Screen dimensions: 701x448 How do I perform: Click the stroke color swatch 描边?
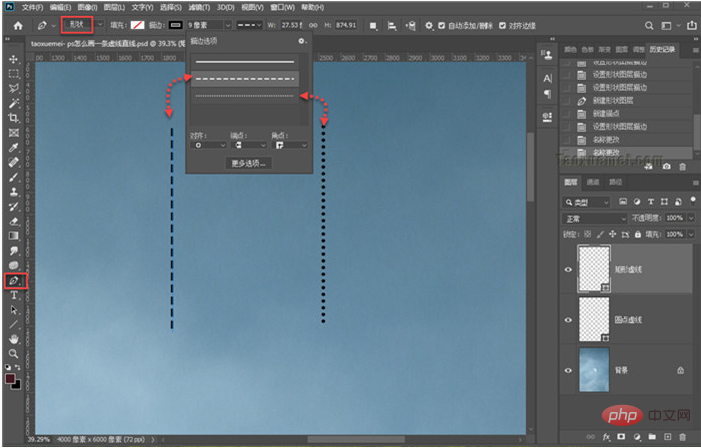(x=176, y=25)
